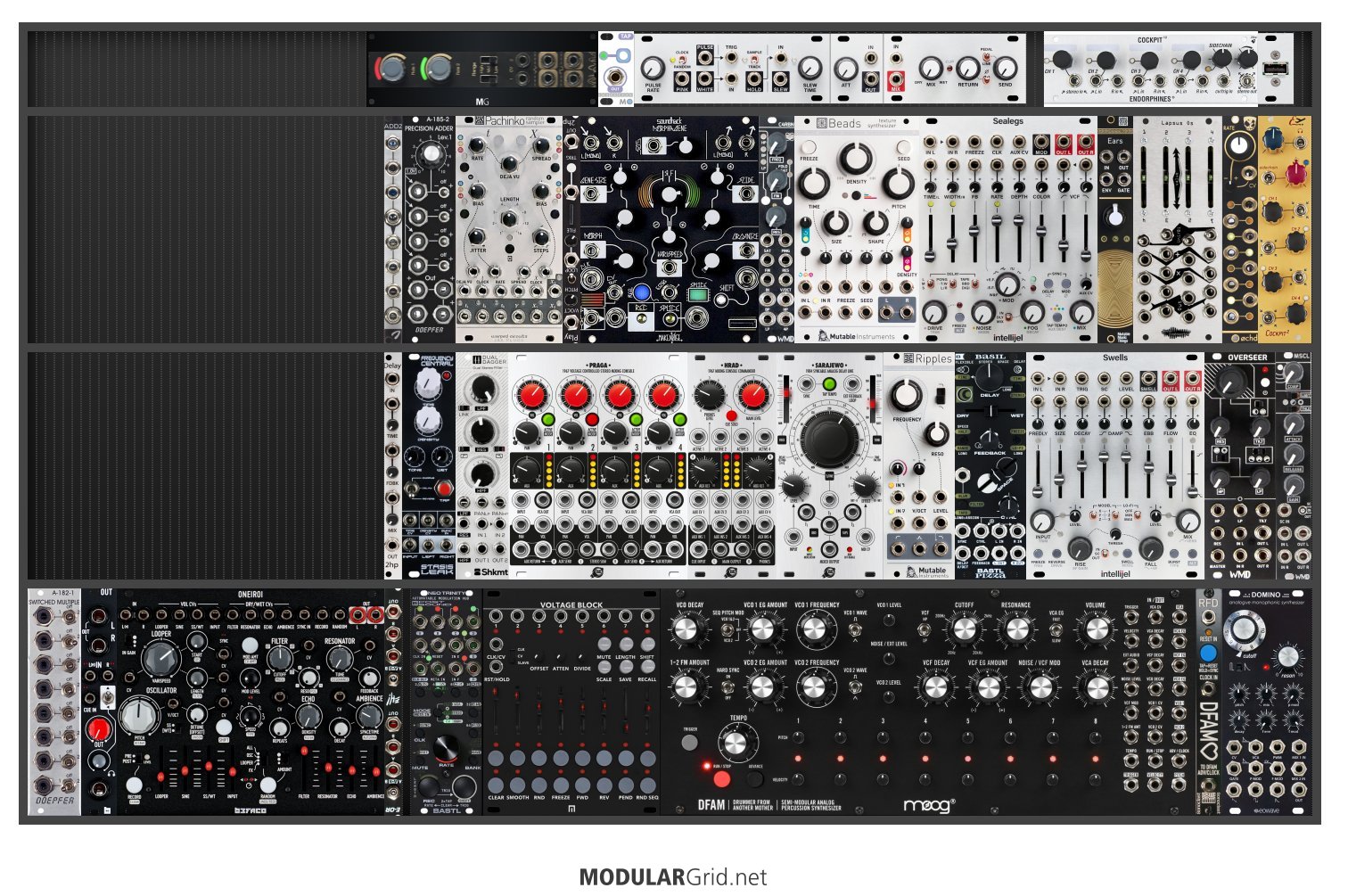Click the SEND knob on the top row

[x=1005, y=68]
